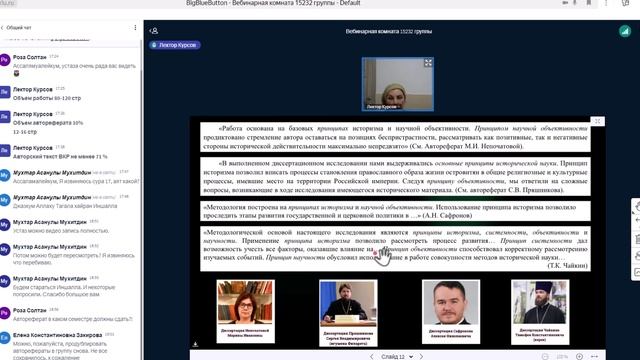Select the message 'Автореферат в каком семестре должны сдать?'
This screenshot has width=640, height=360.
(73, 319)
